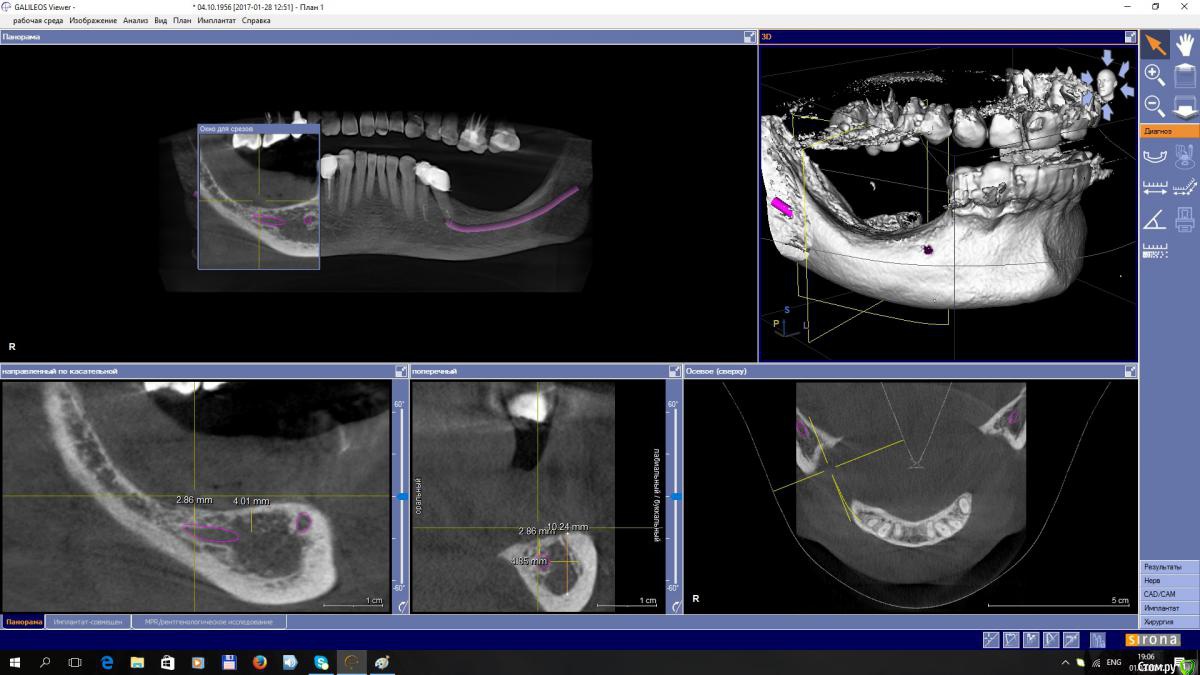Choose the distance measurement ruler tool
The image size is (1200, 675).
pyautogui.click(x=1154, y=187)
